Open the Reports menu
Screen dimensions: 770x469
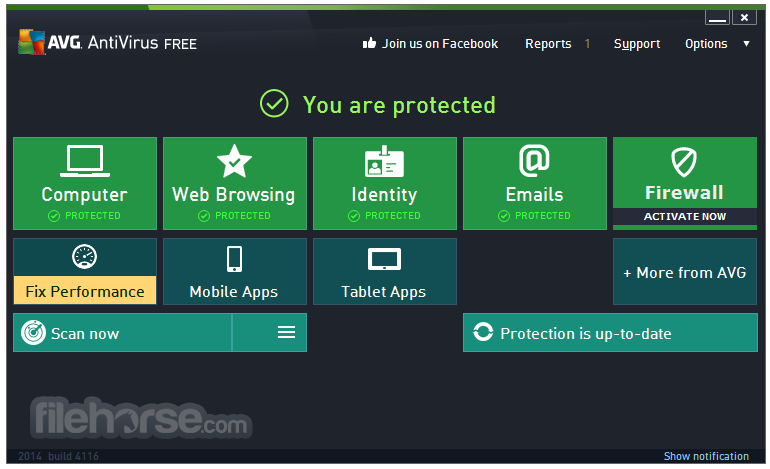pyautogui.click(x=548, y=44)
